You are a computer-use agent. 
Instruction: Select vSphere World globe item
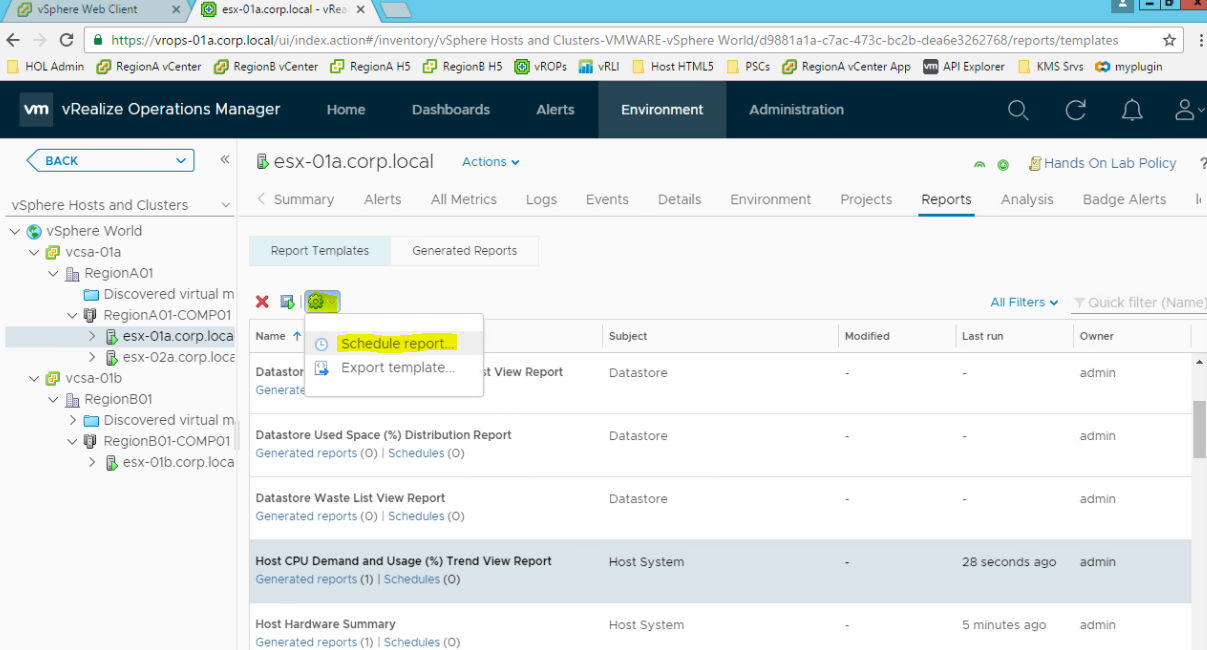94,231
